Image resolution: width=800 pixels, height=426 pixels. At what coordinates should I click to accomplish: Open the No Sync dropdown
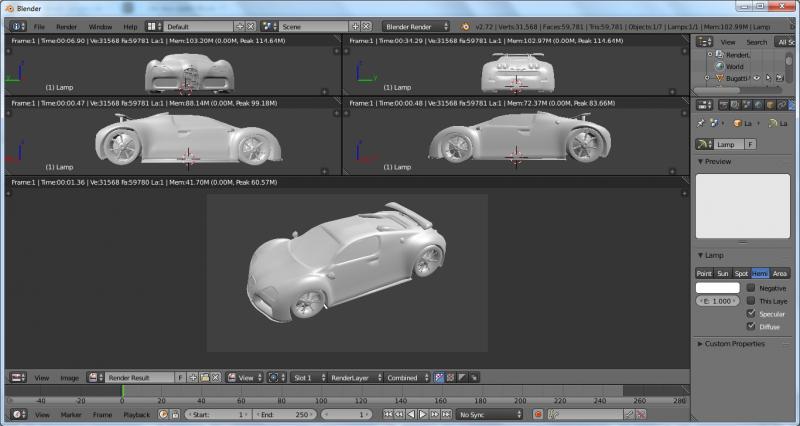point(490,414)
